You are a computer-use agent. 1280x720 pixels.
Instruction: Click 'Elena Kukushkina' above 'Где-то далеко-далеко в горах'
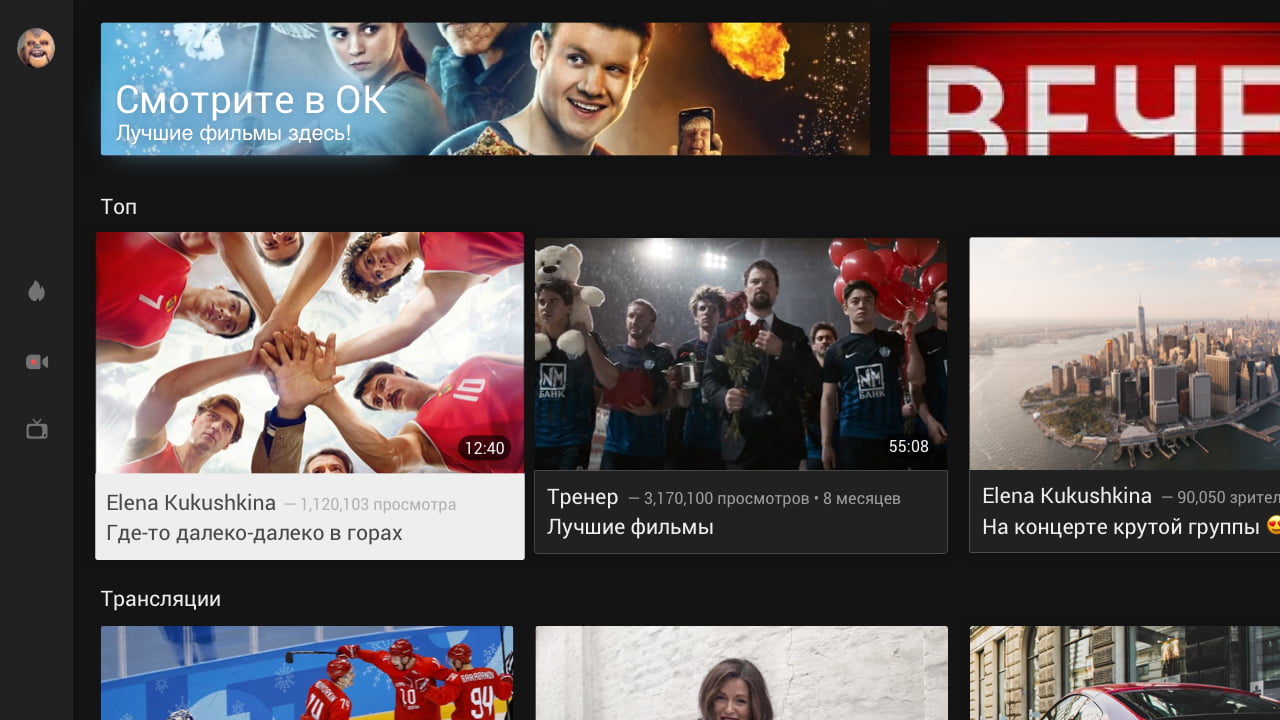(191, 503)
